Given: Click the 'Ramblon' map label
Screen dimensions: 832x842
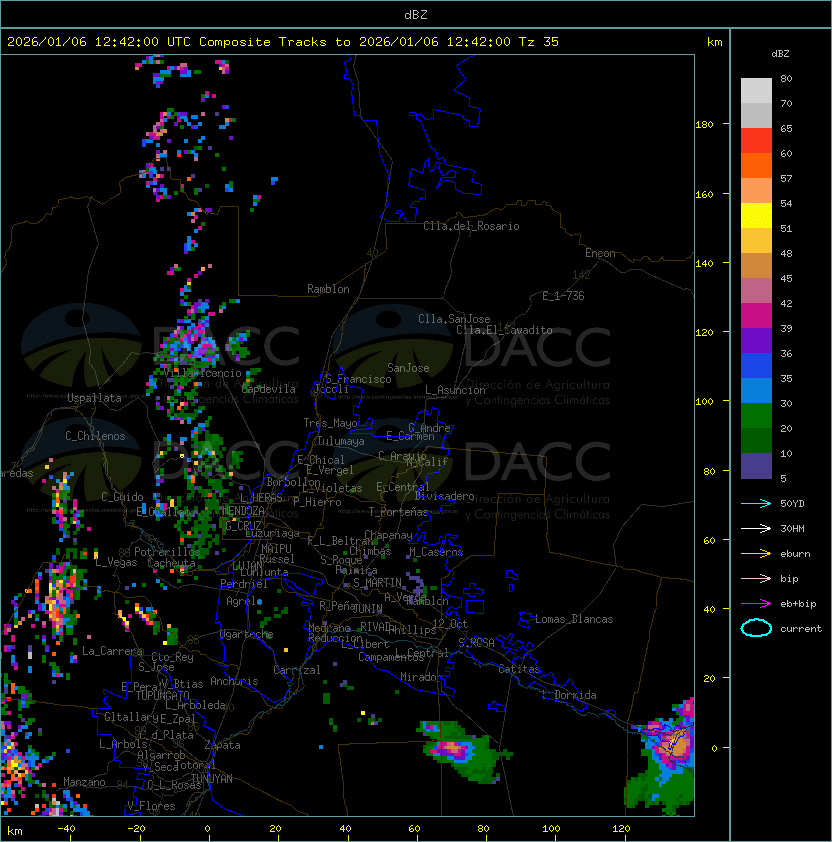Looking at the screenshot, I should click(x=328, y=289).
